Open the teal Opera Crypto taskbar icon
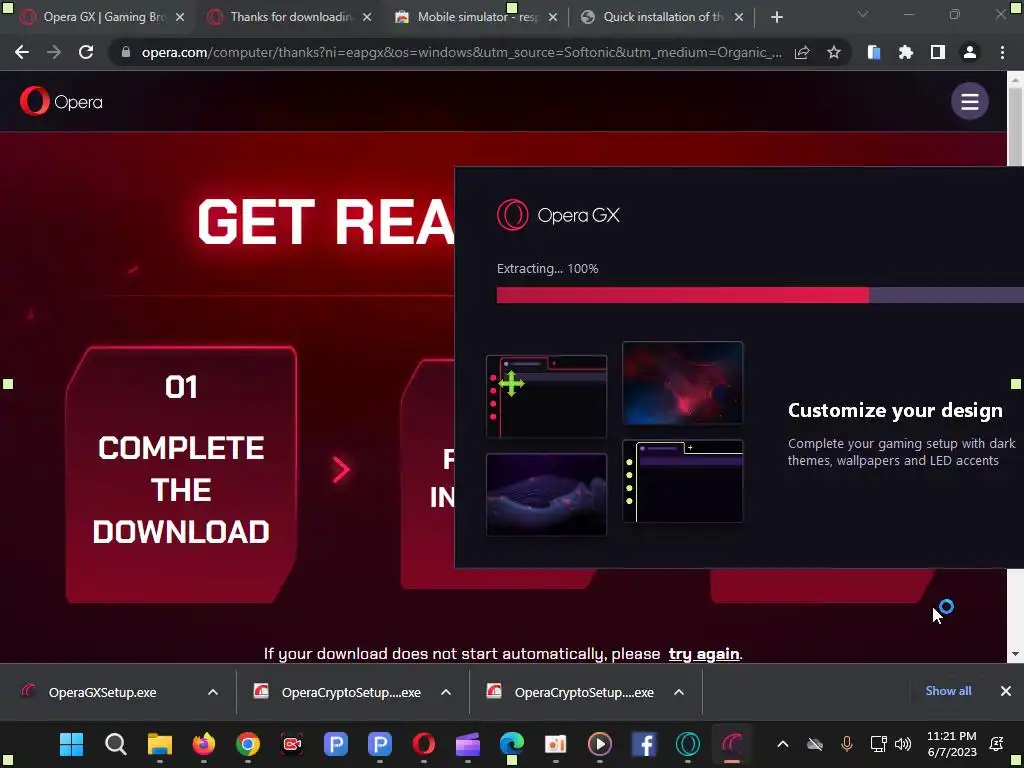This screenshot has height=768, width=1024. [x=688, y=744]
